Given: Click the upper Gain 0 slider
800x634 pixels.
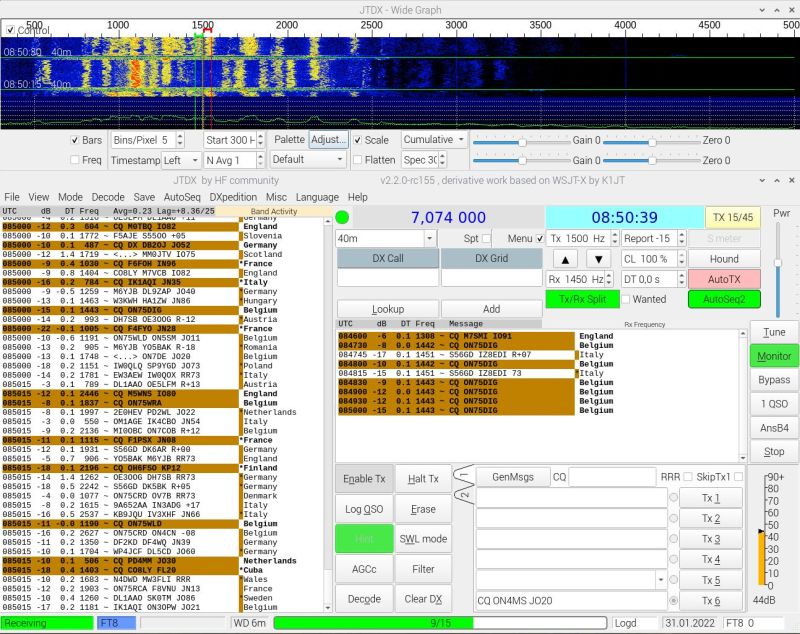Looking at the screenshot, I should 521,142.
